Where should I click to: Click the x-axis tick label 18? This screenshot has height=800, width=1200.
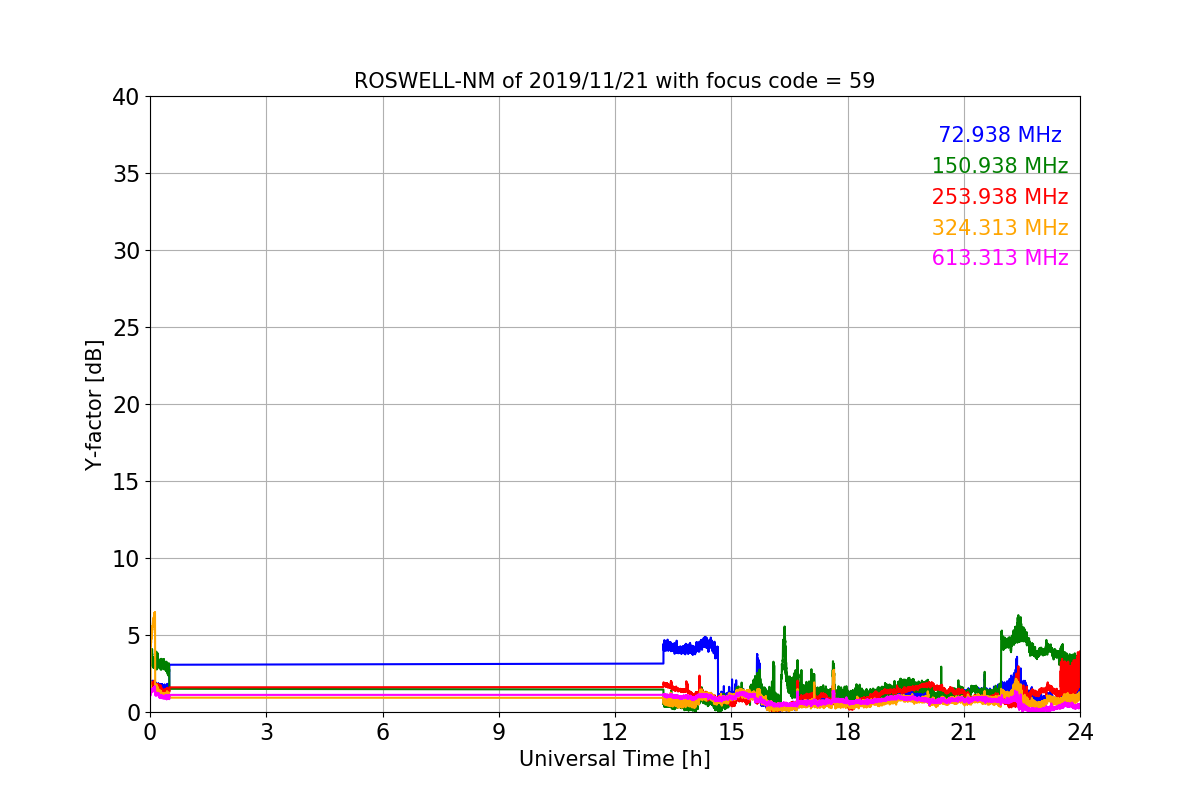pos(848,731)
